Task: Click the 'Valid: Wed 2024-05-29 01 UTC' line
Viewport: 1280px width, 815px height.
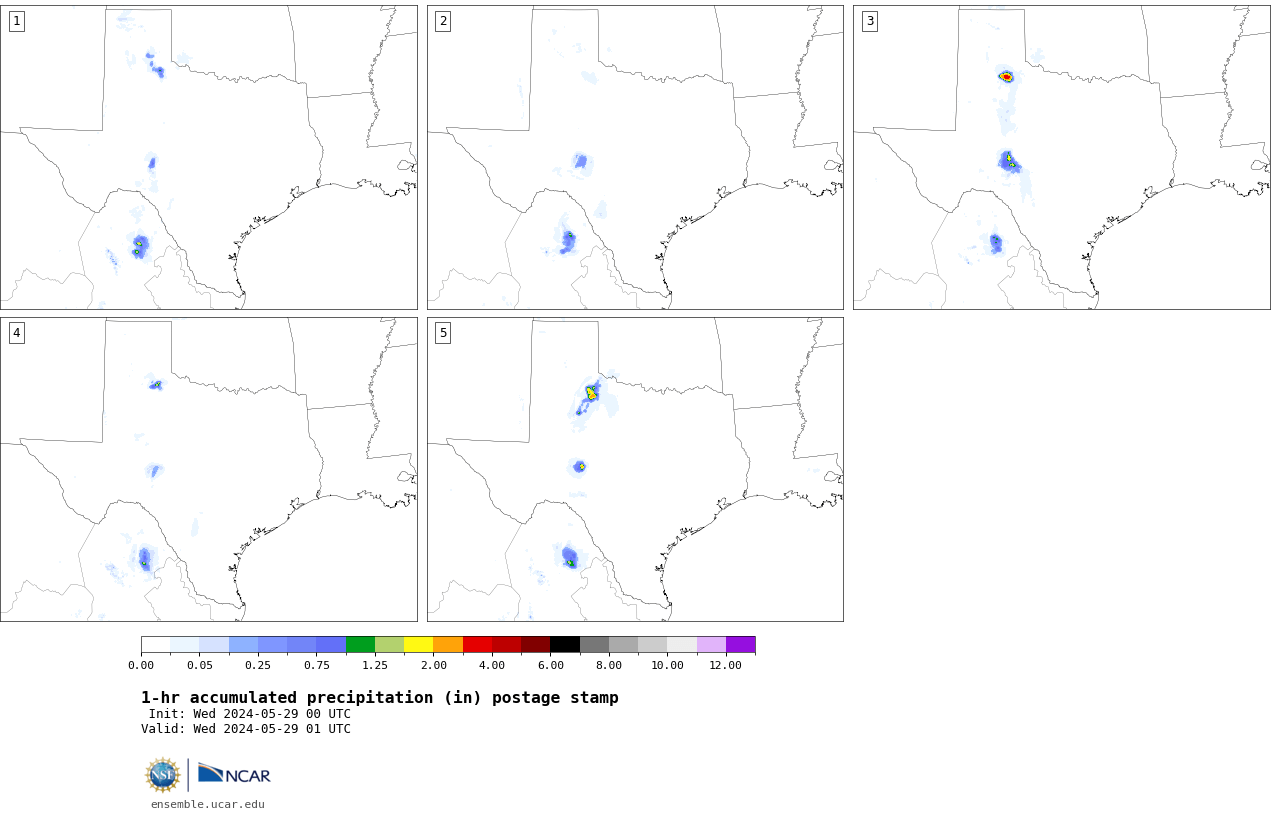Action: pyautogui.click(x=246, y=729)
